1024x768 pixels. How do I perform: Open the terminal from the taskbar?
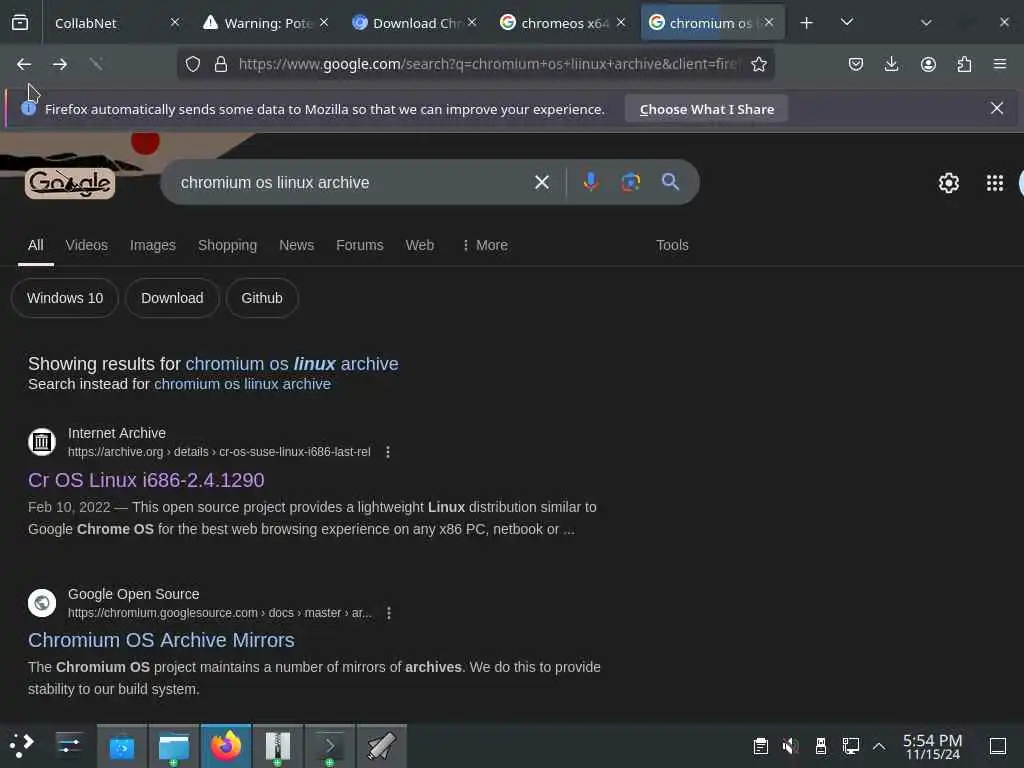tap(330, 746)
